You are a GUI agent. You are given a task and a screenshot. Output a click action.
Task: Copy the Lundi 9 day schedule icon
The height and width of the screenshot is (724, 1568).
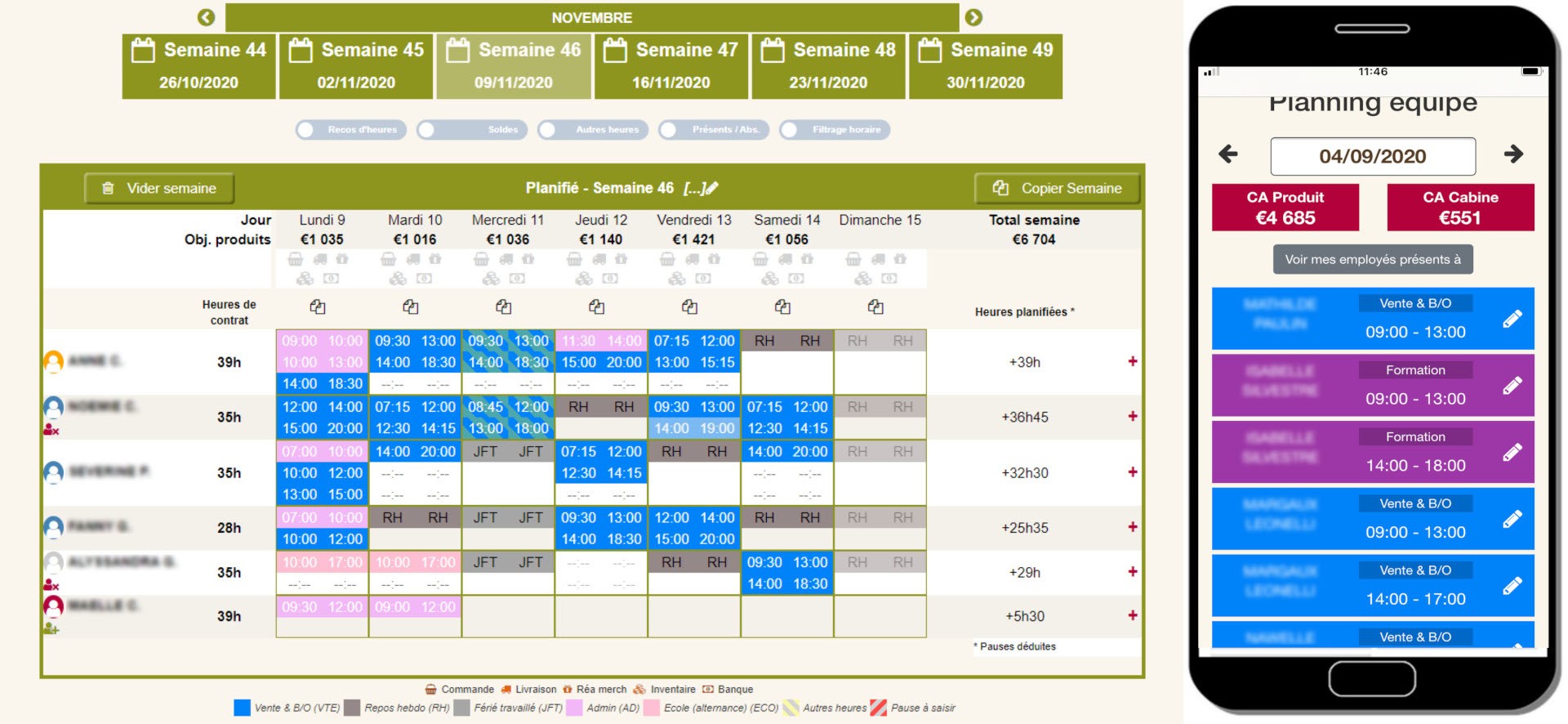click(318, 307)
